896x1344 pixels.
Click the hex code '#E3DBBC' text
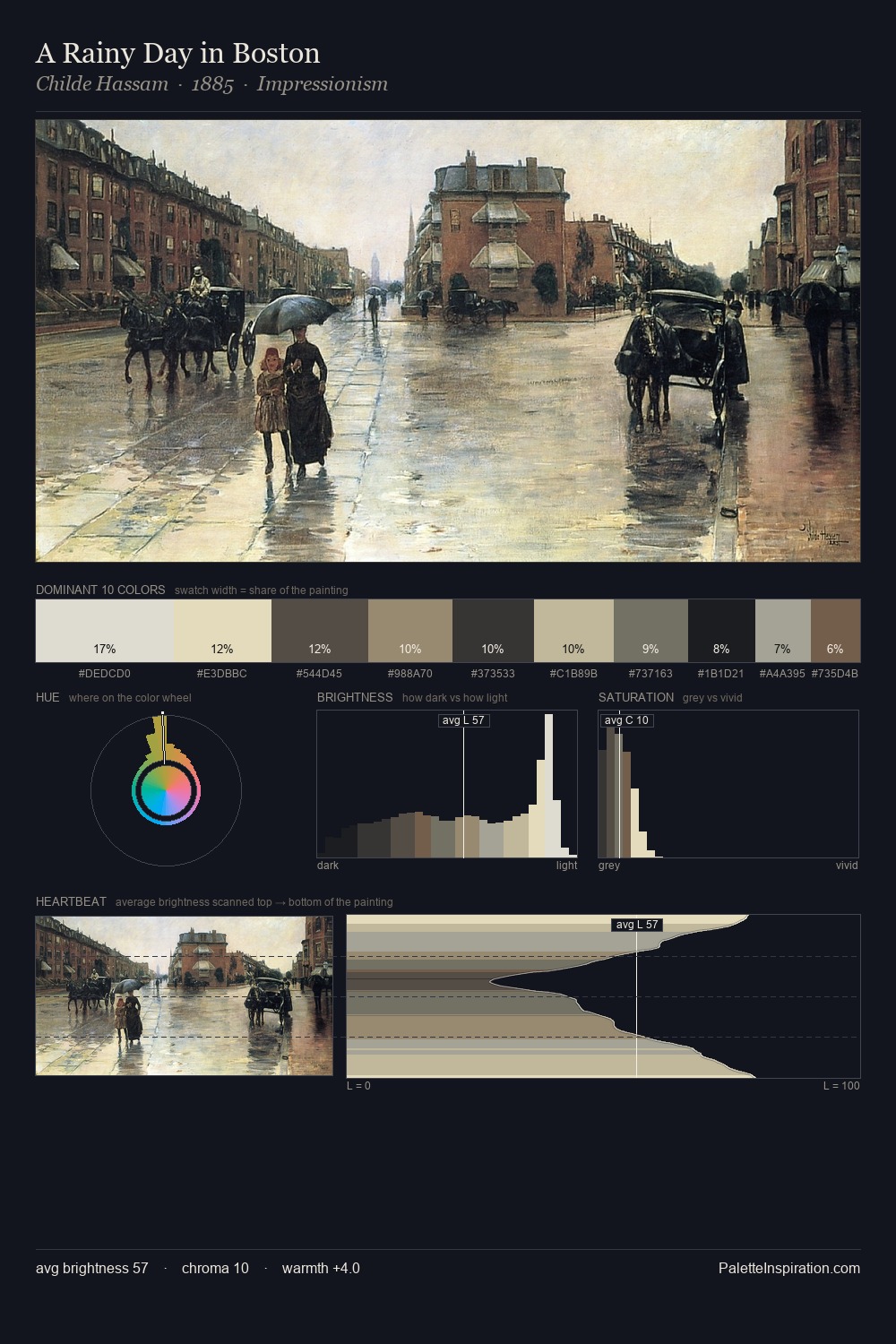(x=223, y=674)
